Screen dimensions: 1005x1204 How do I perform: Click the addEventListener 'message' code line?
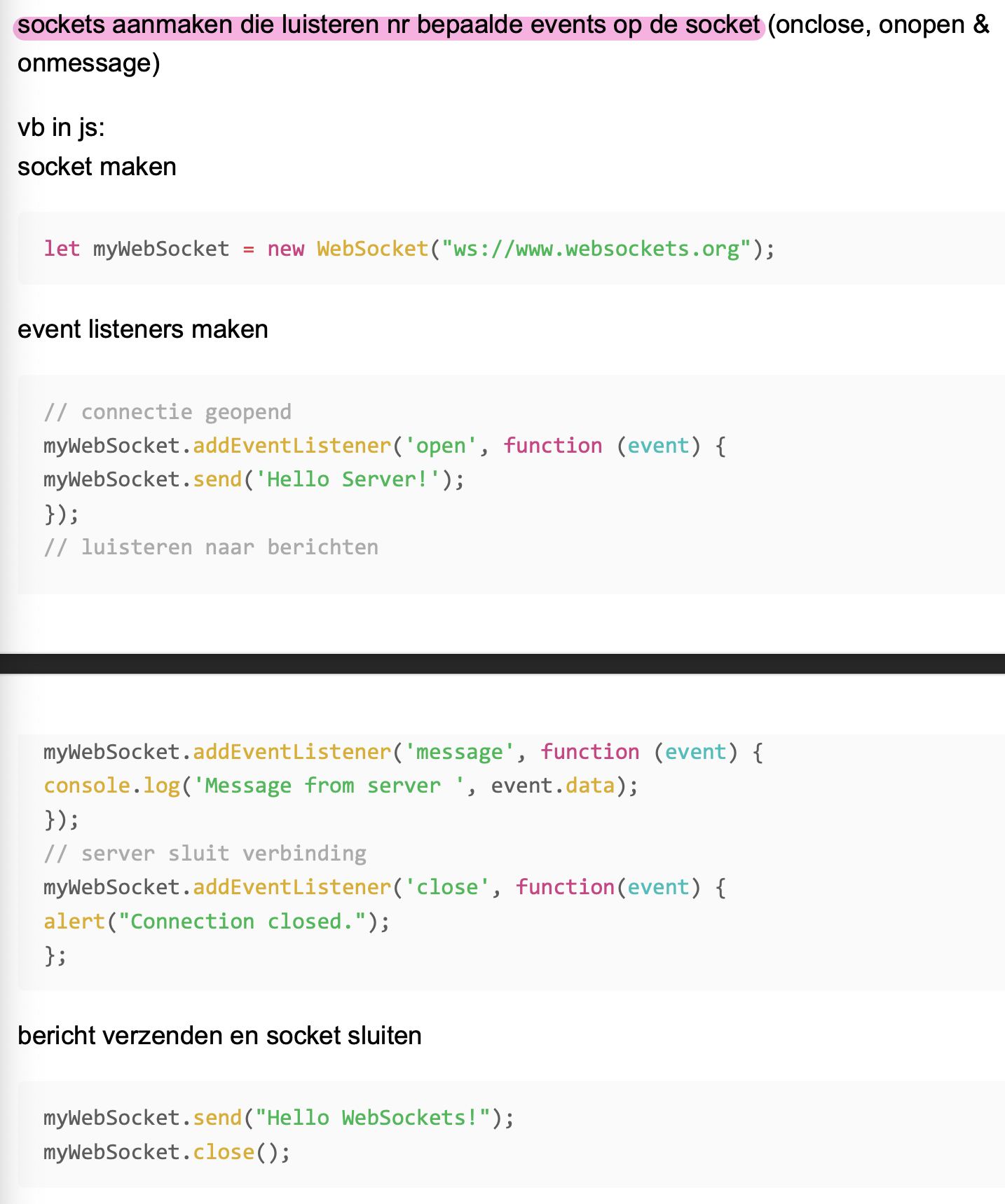tap(403, 752)
